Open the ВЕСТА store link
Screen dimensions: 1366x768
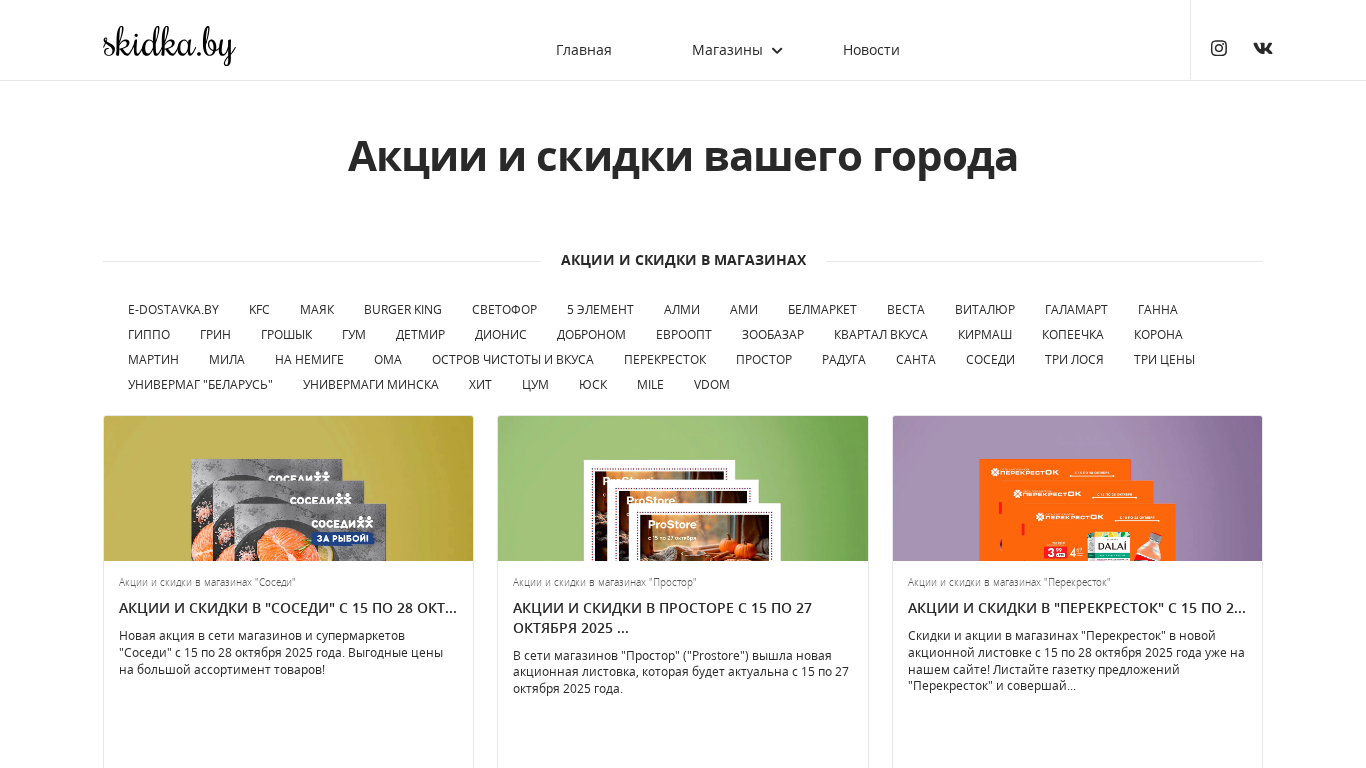906,309
